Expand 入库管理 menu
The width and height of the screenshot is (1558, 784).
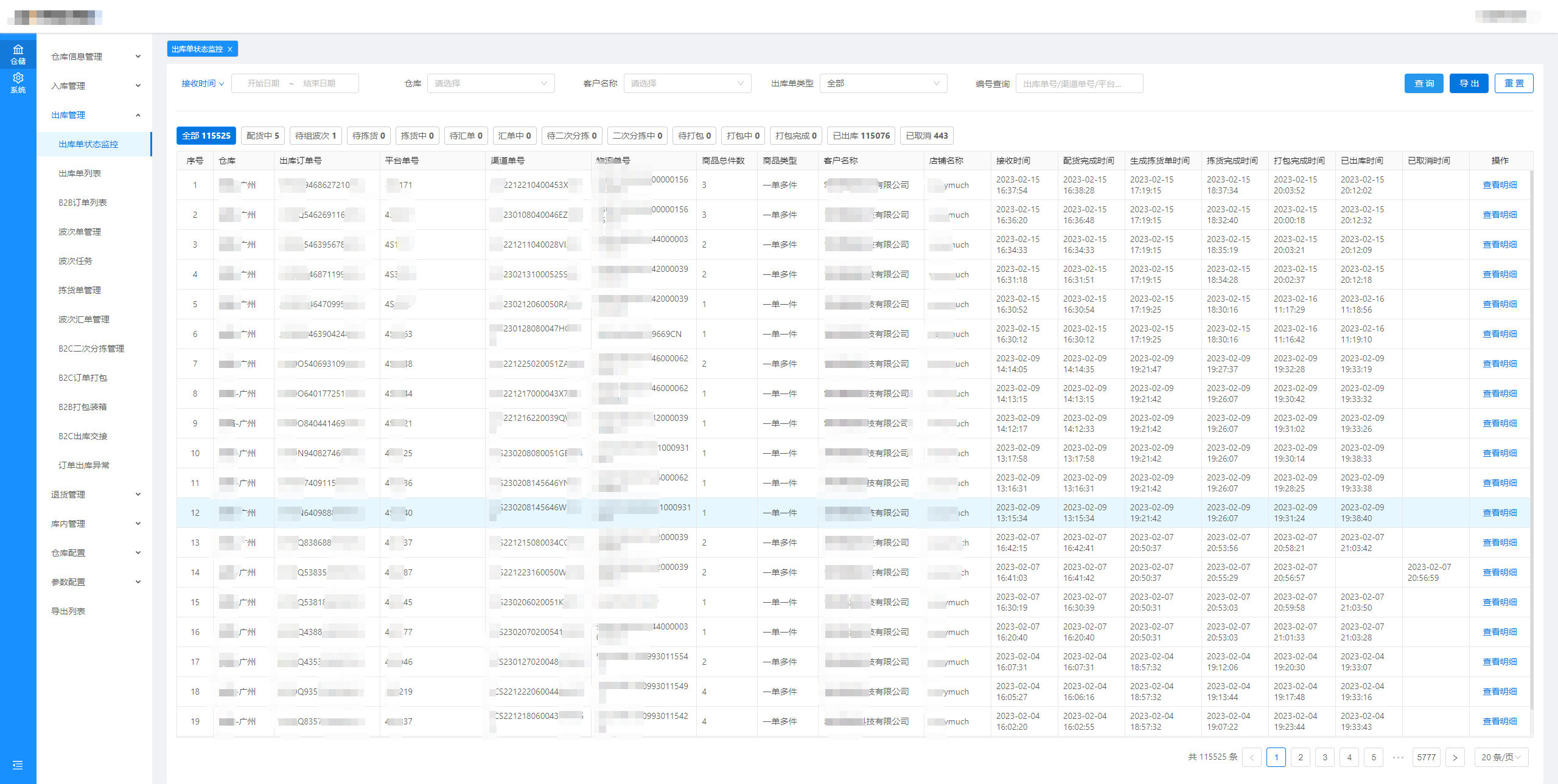click(x=94, y=86)
